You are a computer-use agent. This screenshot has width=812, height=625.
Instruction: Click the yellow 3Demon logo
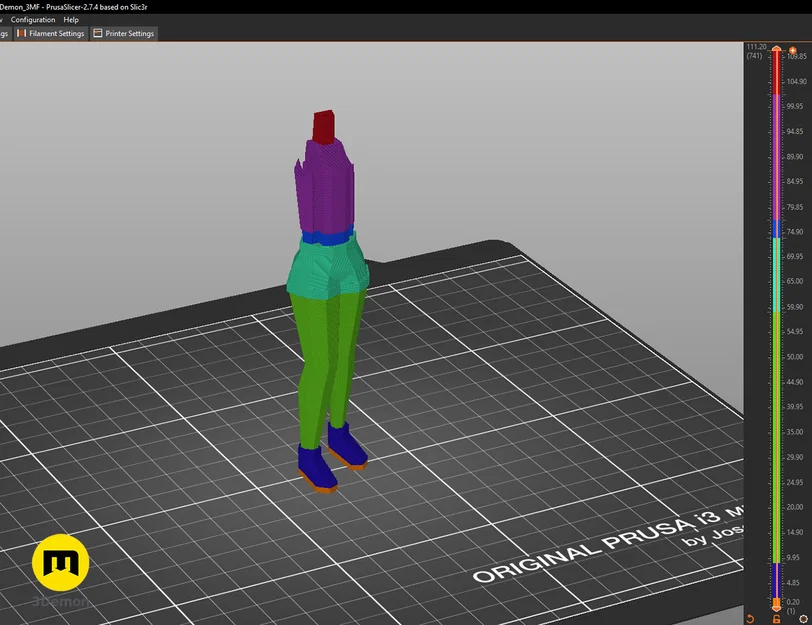coord(62,562)
